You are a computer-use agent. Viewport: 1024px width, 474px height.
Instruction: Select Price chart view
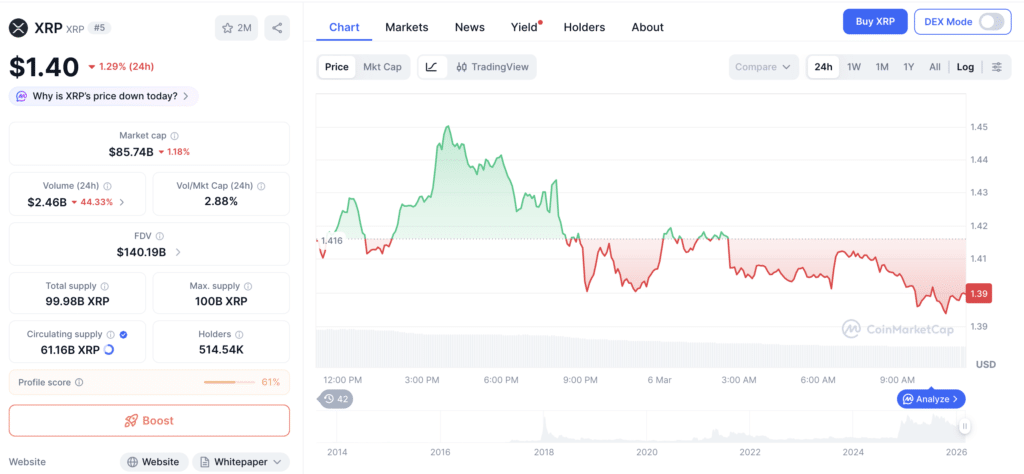tap(337, 67)
